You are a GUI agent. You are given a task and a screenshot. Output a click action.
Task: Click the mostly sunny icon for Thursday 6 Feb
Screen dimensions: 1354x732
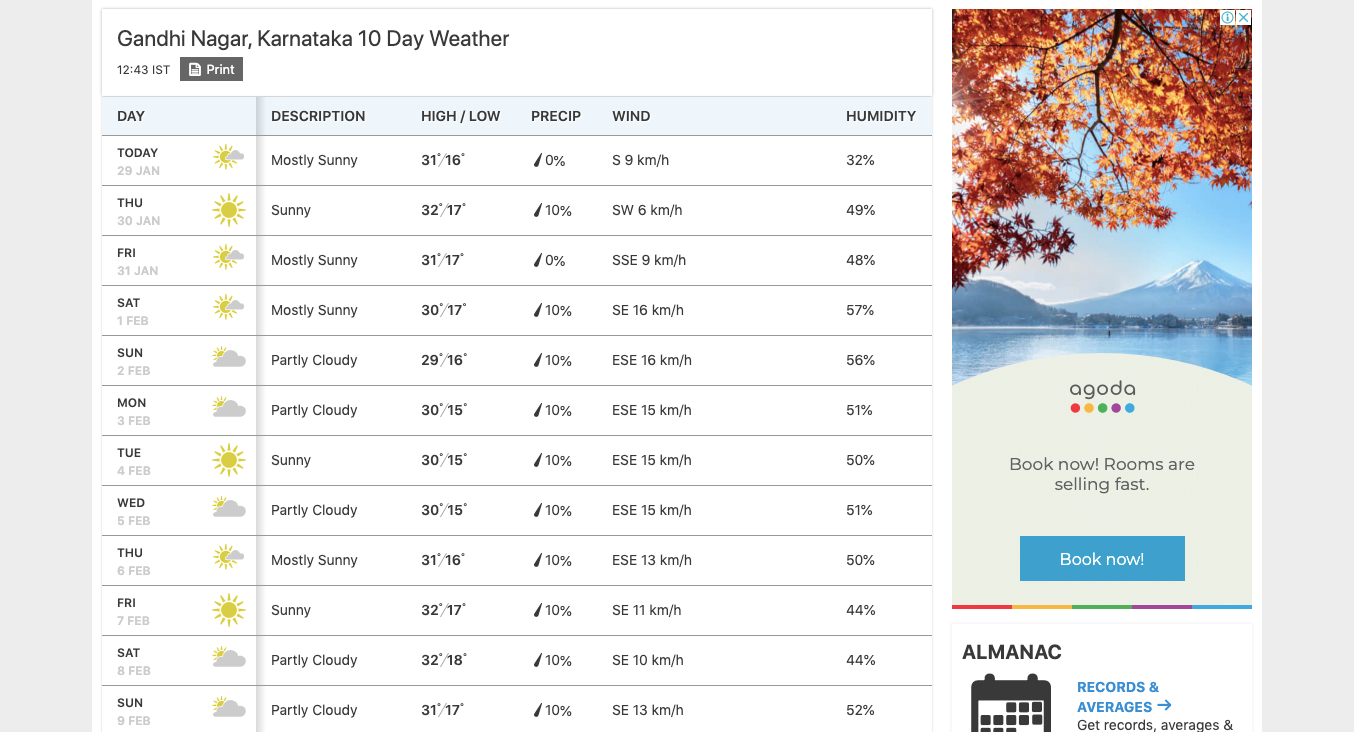click(x=228, y=557)
